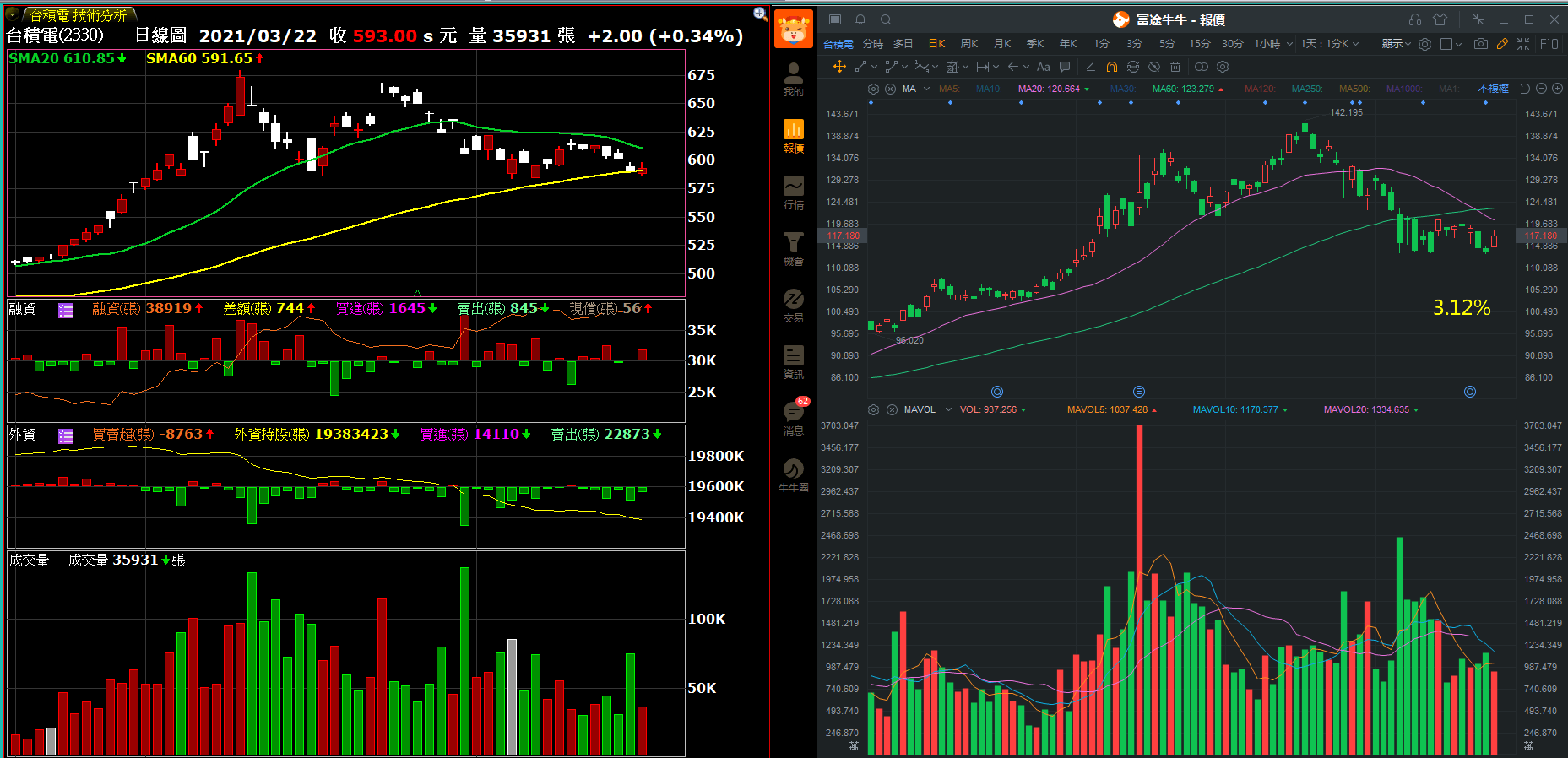Screen dimensions: 1568x758
Task: Click the zoom-in plus circle on chart
Action: (x=1557, y=89)
